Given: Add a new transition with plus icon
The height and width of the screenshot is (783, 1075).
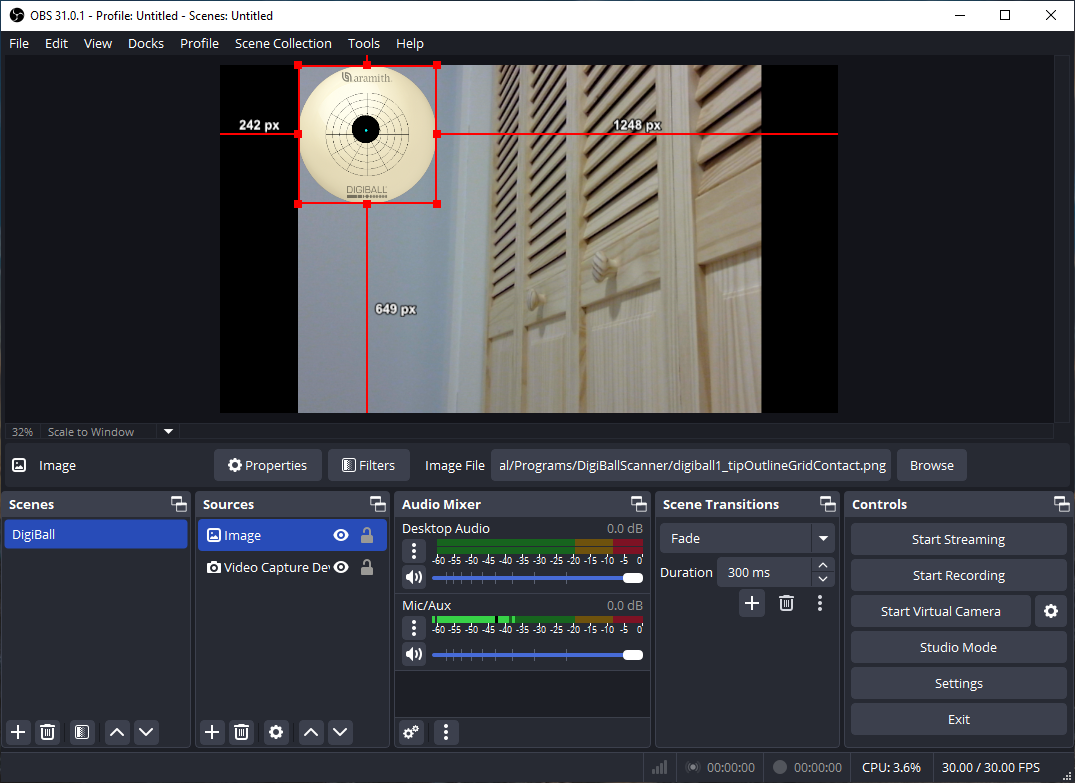Looking at the screenshot, I should pyautogui.click(x=752, y=603).
